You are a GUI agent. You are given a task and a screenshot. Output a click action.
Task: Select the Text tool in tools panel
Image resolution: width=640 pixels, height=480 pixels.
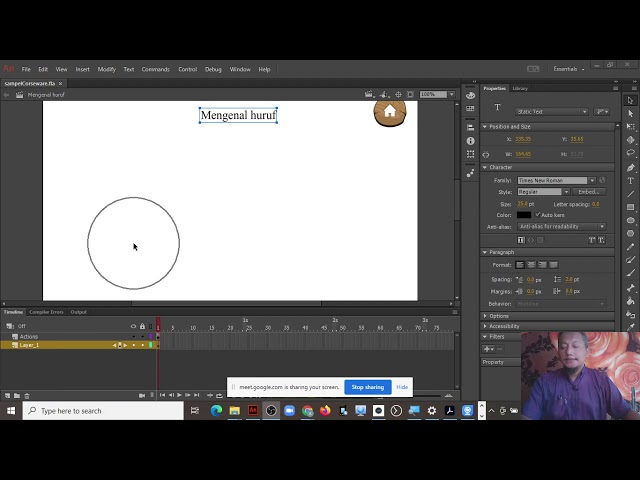coord(630,180)
